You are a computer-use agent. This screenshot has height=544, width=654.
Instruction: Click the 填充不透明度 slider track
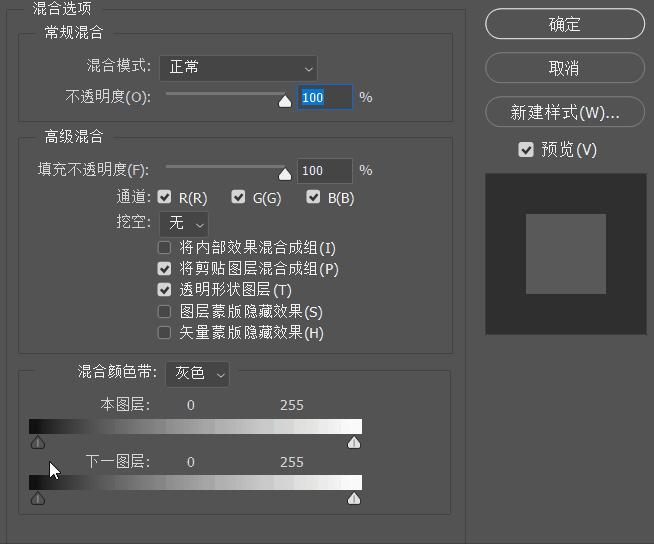[225, 166]
